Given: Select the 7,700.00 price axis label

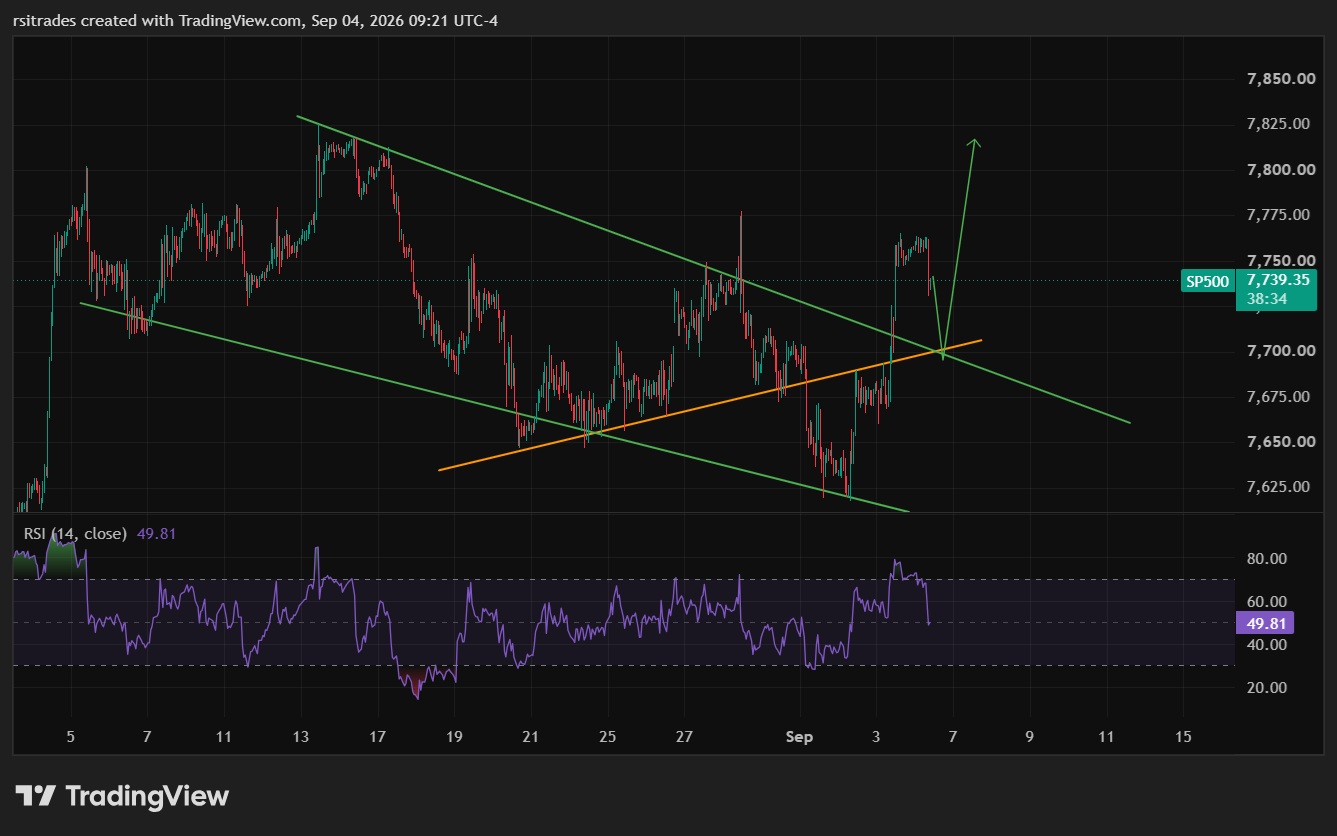Looking at the screenshot, I should [1280, 351].
